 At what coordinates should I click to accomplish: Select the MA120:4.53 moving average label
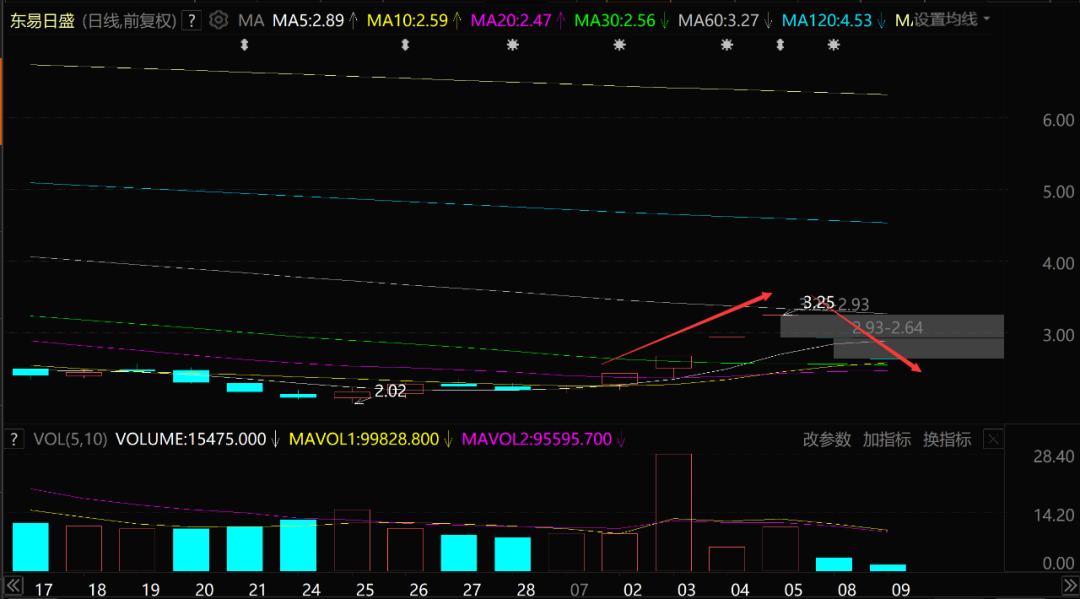(827, 21)
